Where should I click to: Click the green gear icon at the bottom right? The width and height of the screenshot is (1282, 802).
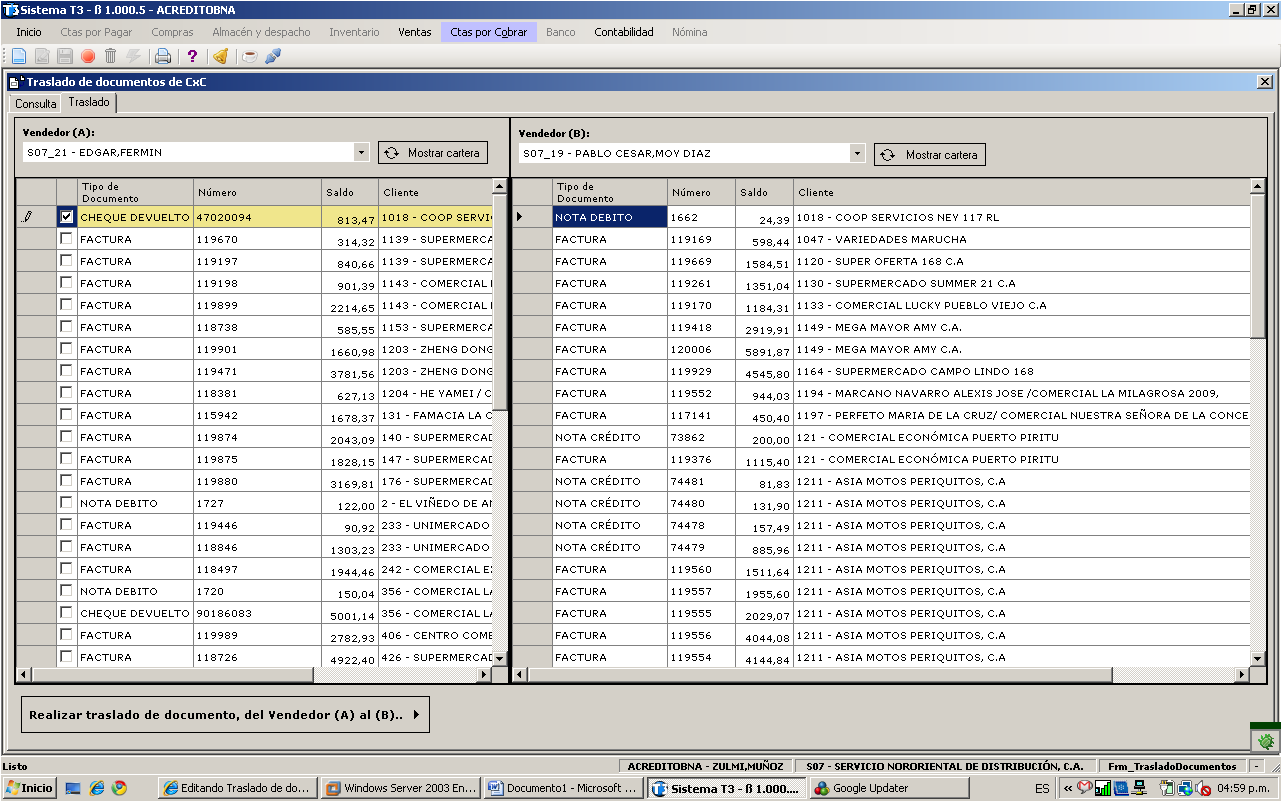point(1266,741)
